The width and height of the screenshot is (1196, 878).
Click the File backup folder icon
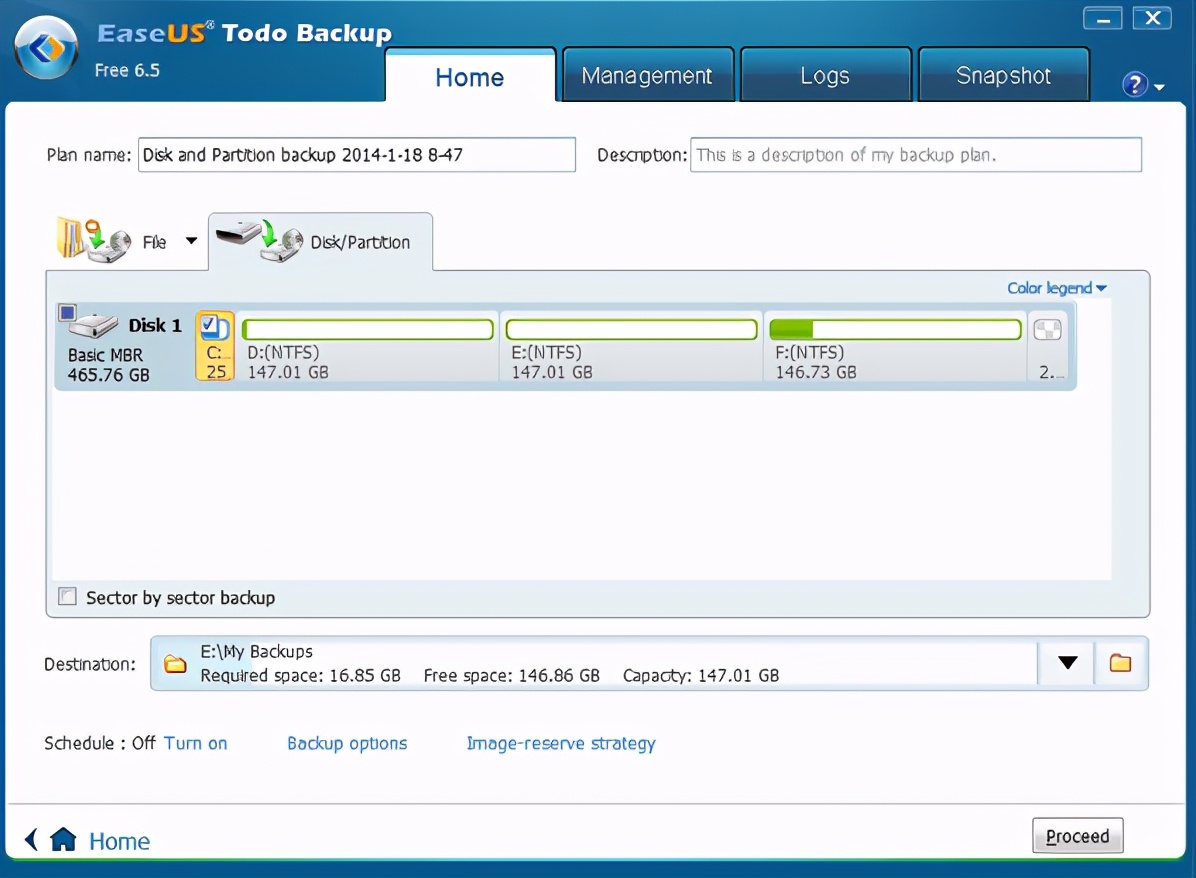click(93, 240)
